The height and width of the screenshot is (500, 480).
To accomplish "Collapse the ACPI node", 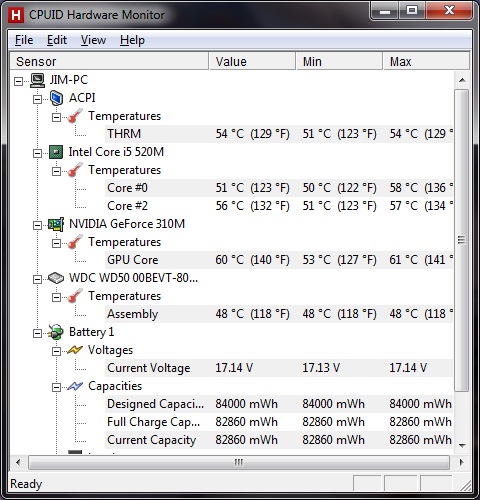I will 38,99.
